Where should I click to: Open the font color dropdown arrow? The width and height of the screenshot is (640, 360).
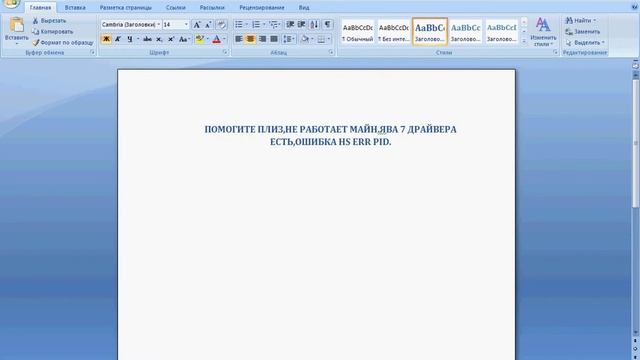tap(224, 39)
